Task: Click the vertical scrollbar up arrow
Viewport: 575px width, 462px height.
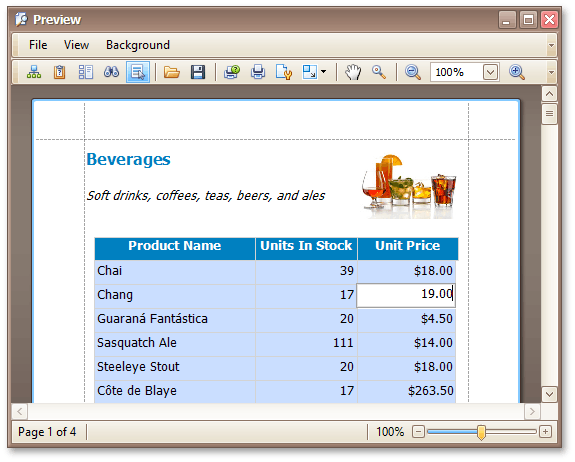Action: (549, 94)
